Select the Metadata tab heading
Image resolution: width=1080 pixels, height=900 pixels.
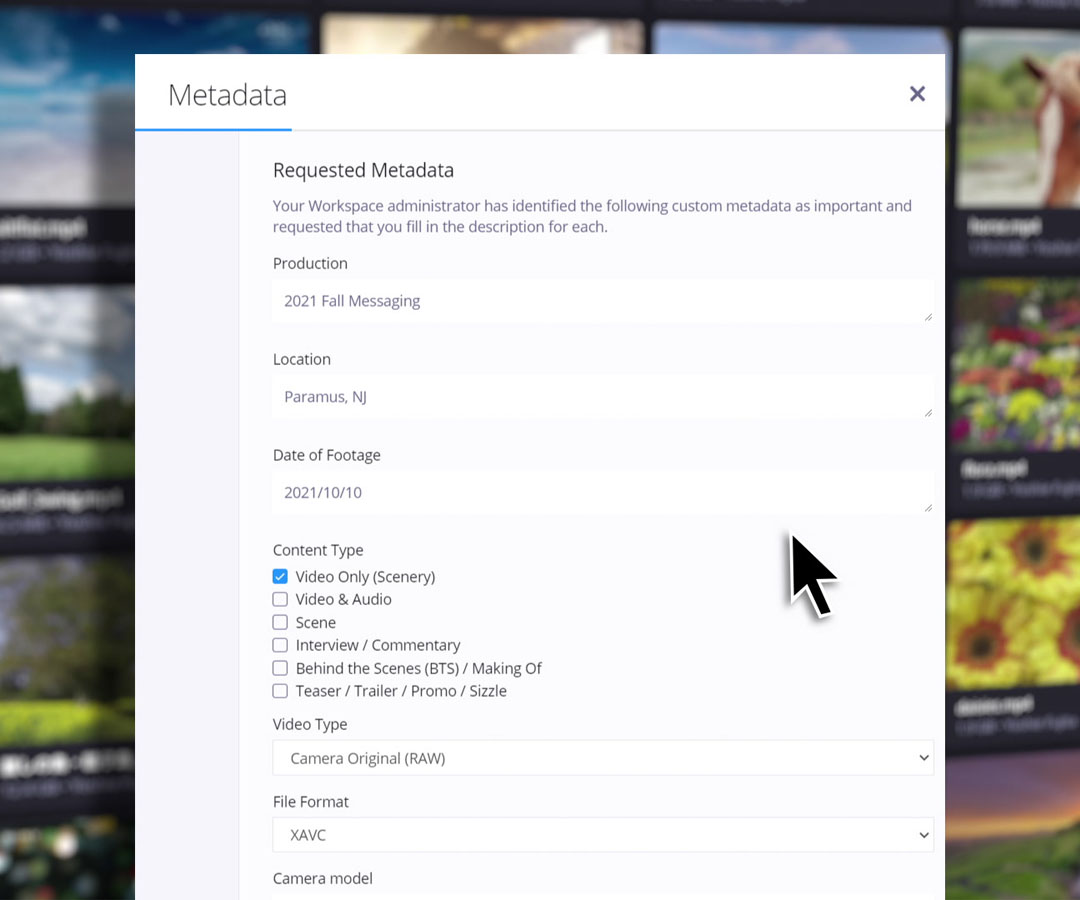tap(227, 95)
